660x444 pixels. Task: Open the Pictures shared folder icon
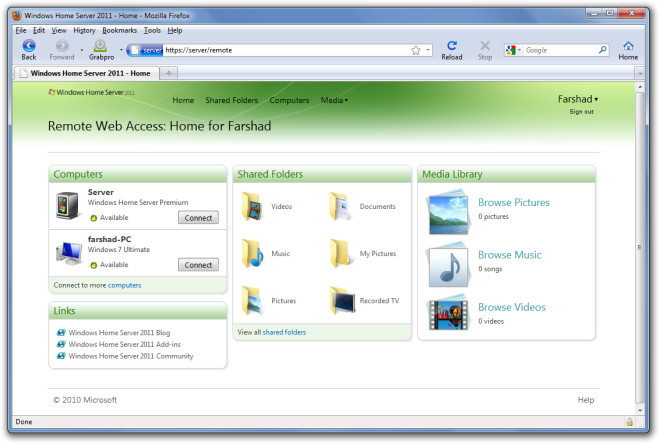(252, 300)
